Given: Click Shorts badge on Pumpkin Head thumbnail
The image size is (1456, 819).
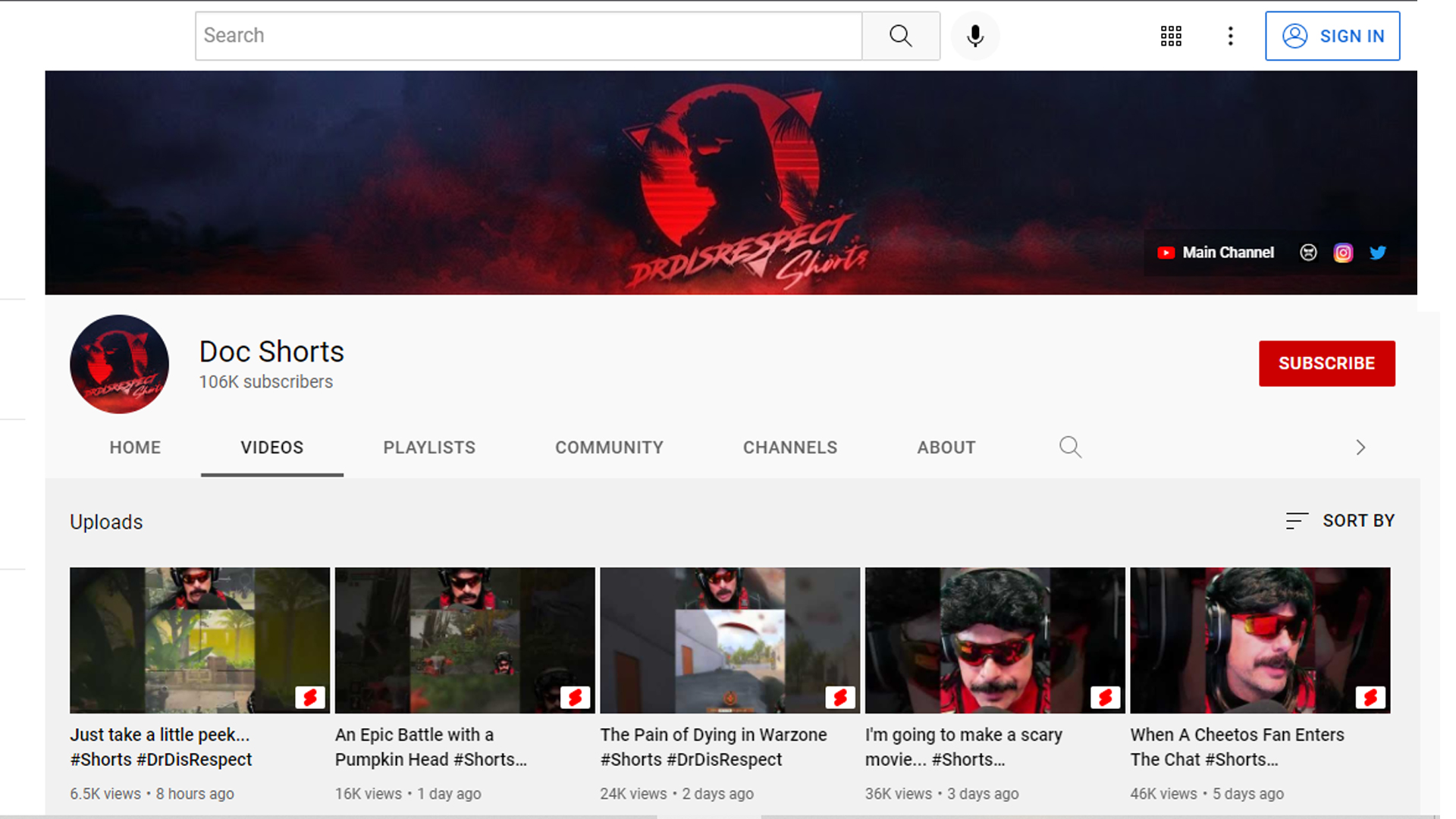Looking at the screenshot, I should 575,697.
